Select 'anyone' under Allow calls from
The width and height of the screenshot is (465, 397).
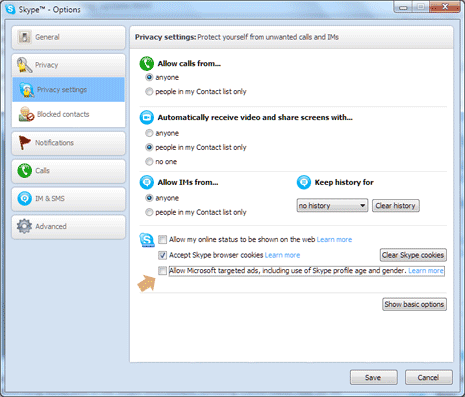click(x=149, y=77)
